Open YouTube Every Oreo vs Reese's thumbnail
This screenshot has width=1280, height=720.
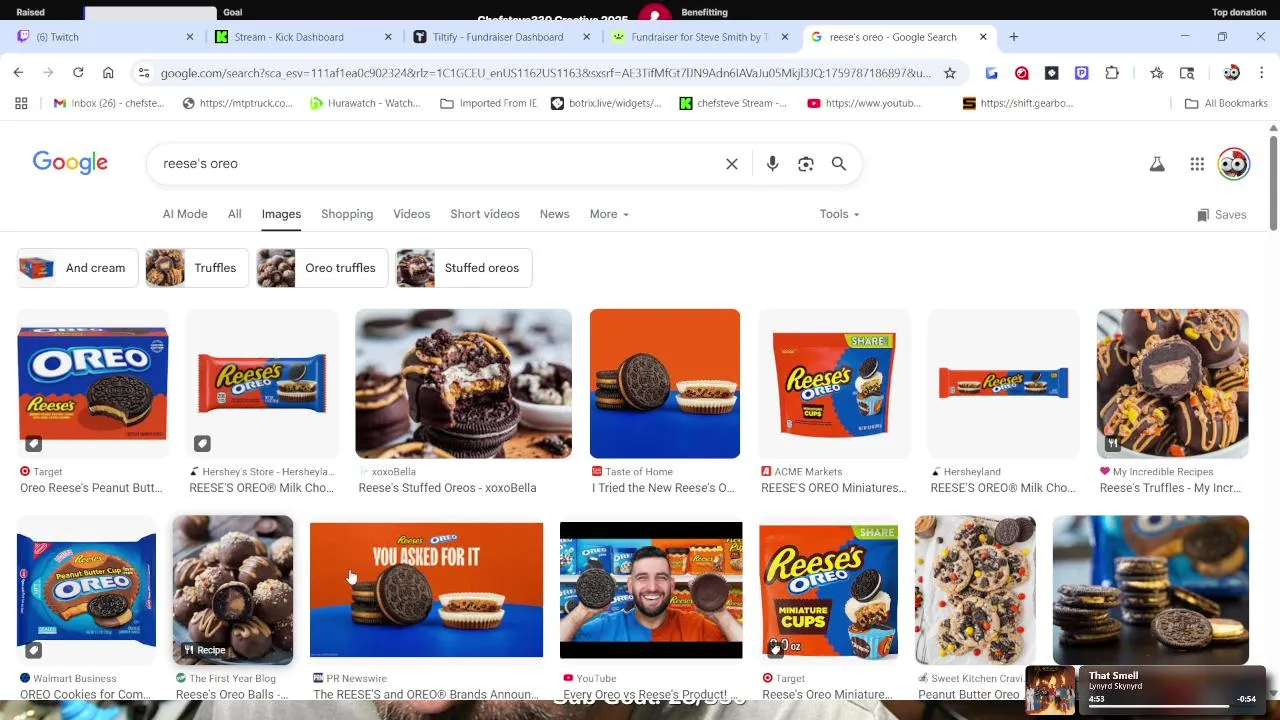tap(651, 590)
